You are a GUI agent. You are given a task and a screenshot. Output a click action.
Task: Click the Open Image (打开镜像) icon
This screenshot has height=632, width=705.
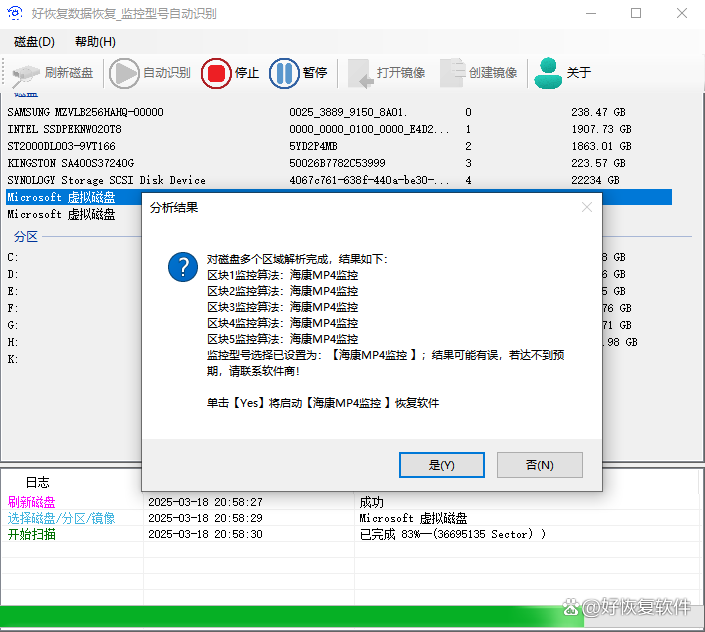point(361,73)
